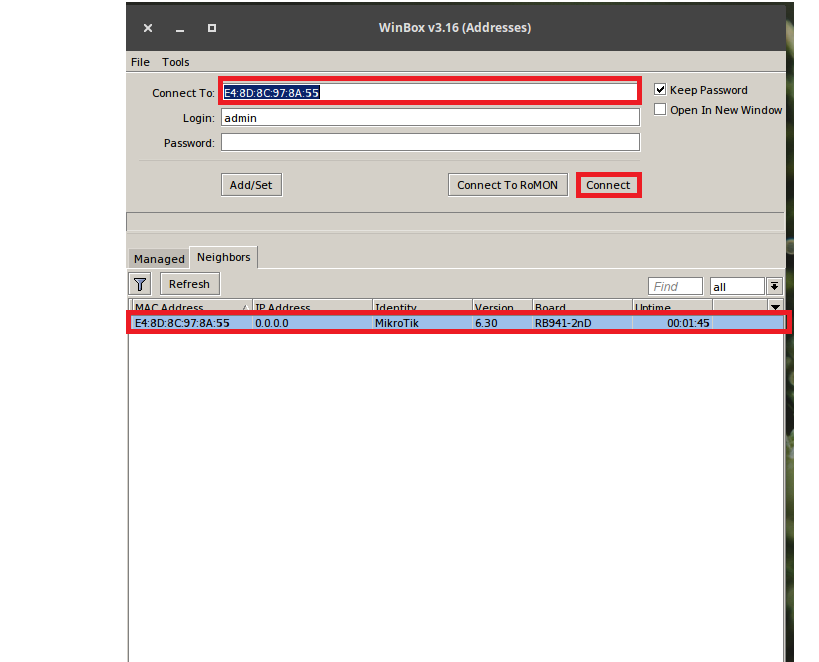819x662 pixels.
Task: Open the File menu
Action: point(139,61)
